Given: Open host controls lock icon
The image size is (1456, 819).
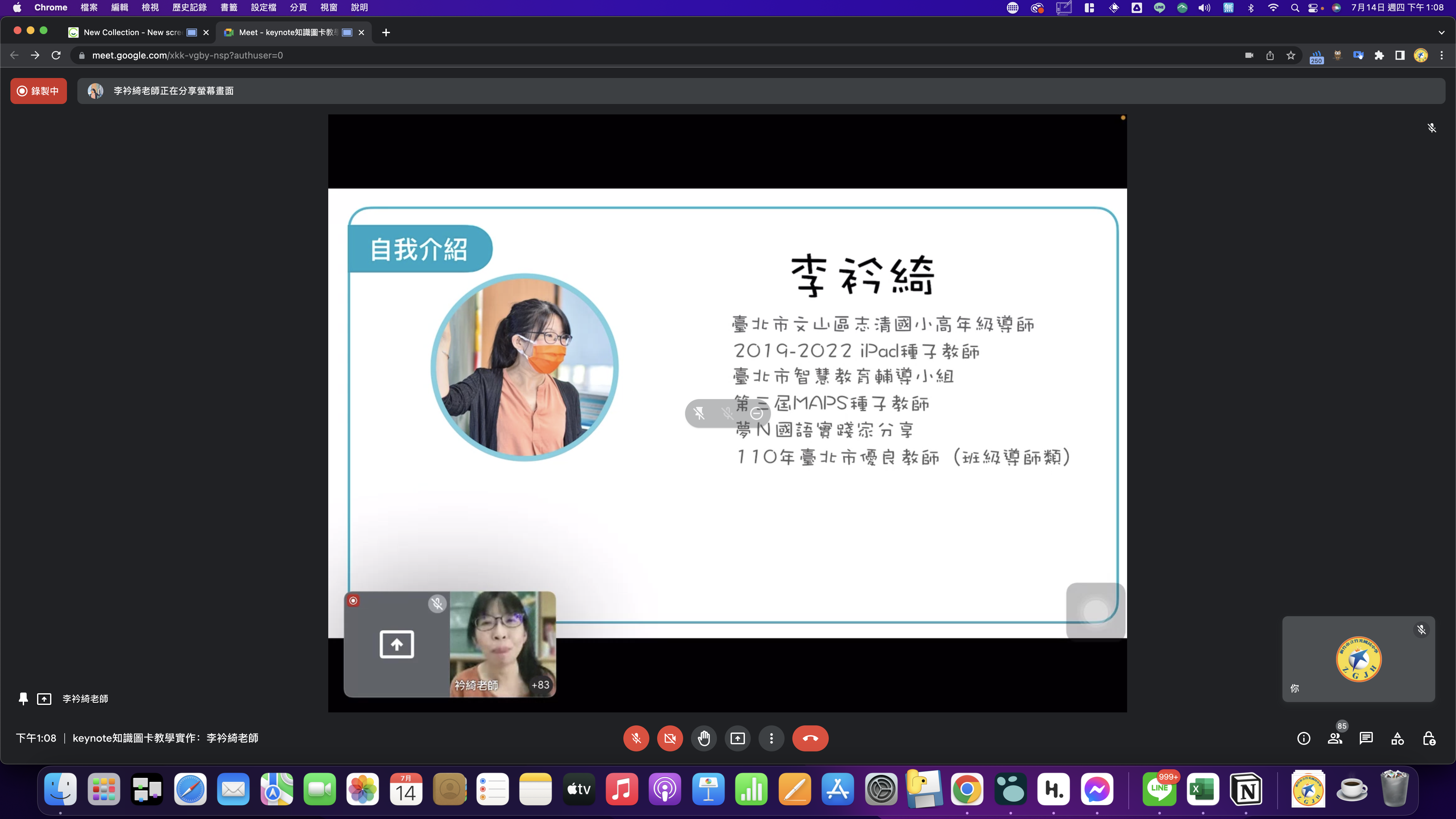Looking at the screenshot, I should [1429, 738].
